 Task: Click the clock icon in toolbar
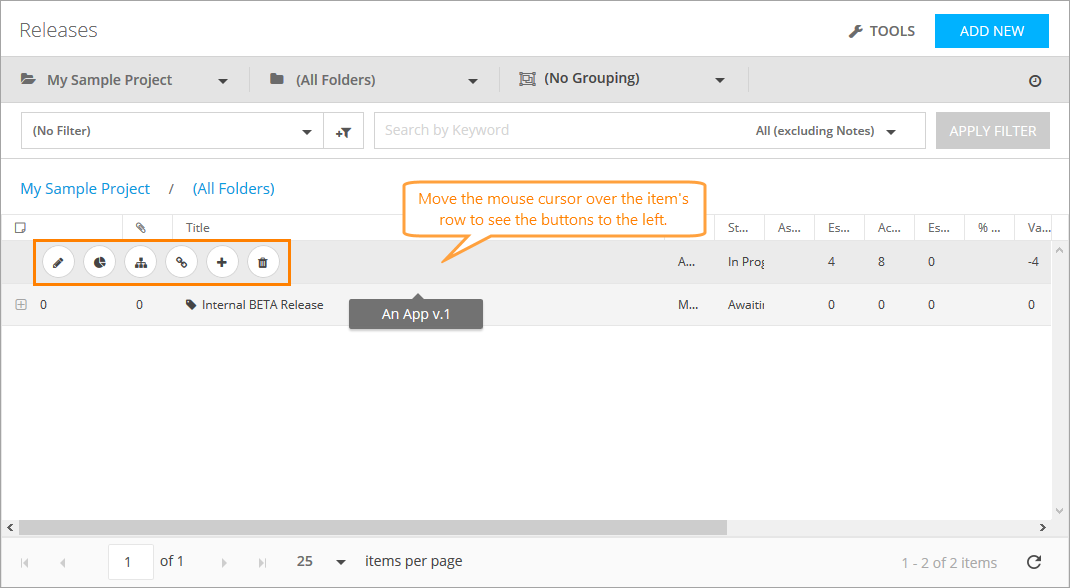[1035, 81]
